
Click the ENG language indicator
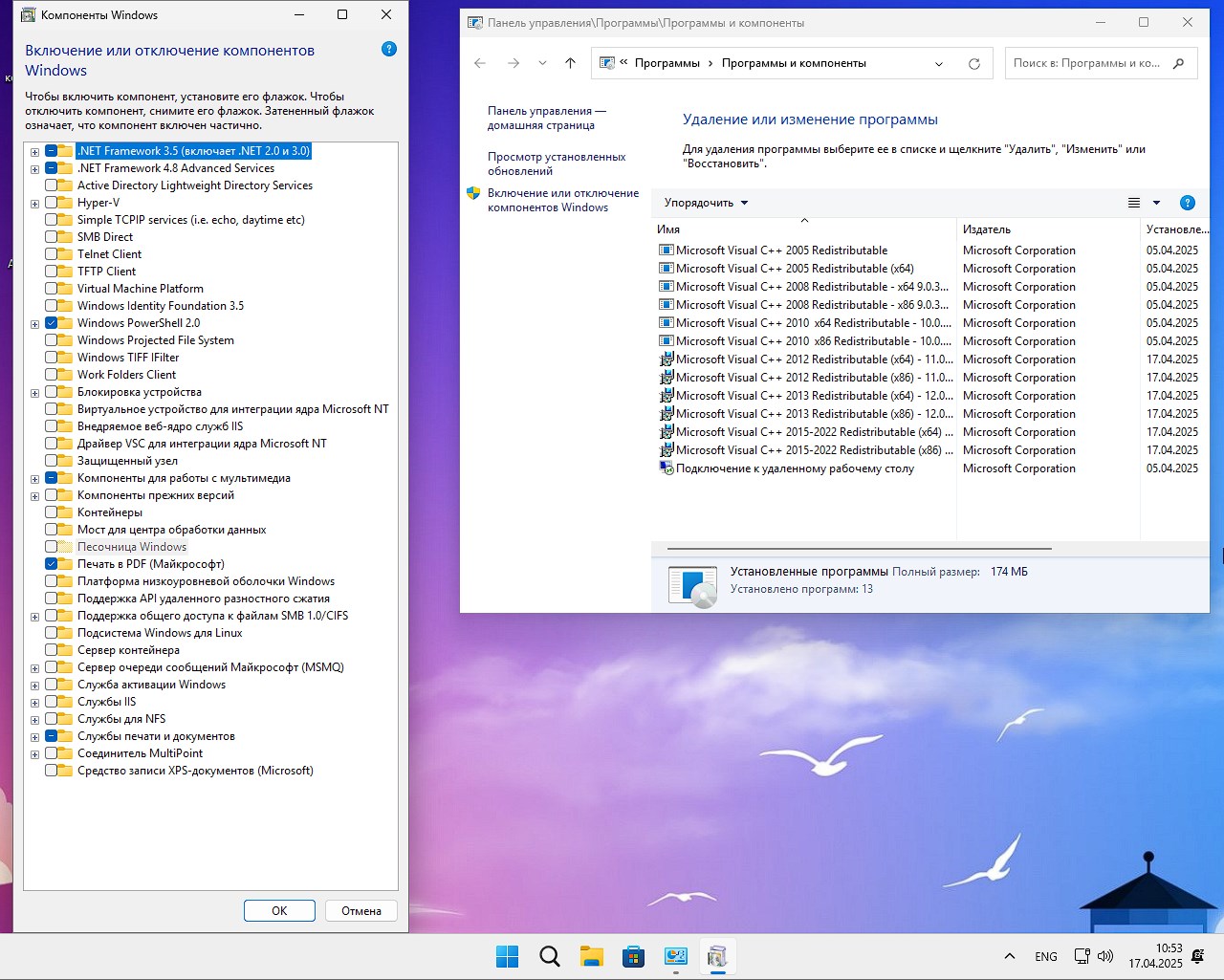point(1046,956)
